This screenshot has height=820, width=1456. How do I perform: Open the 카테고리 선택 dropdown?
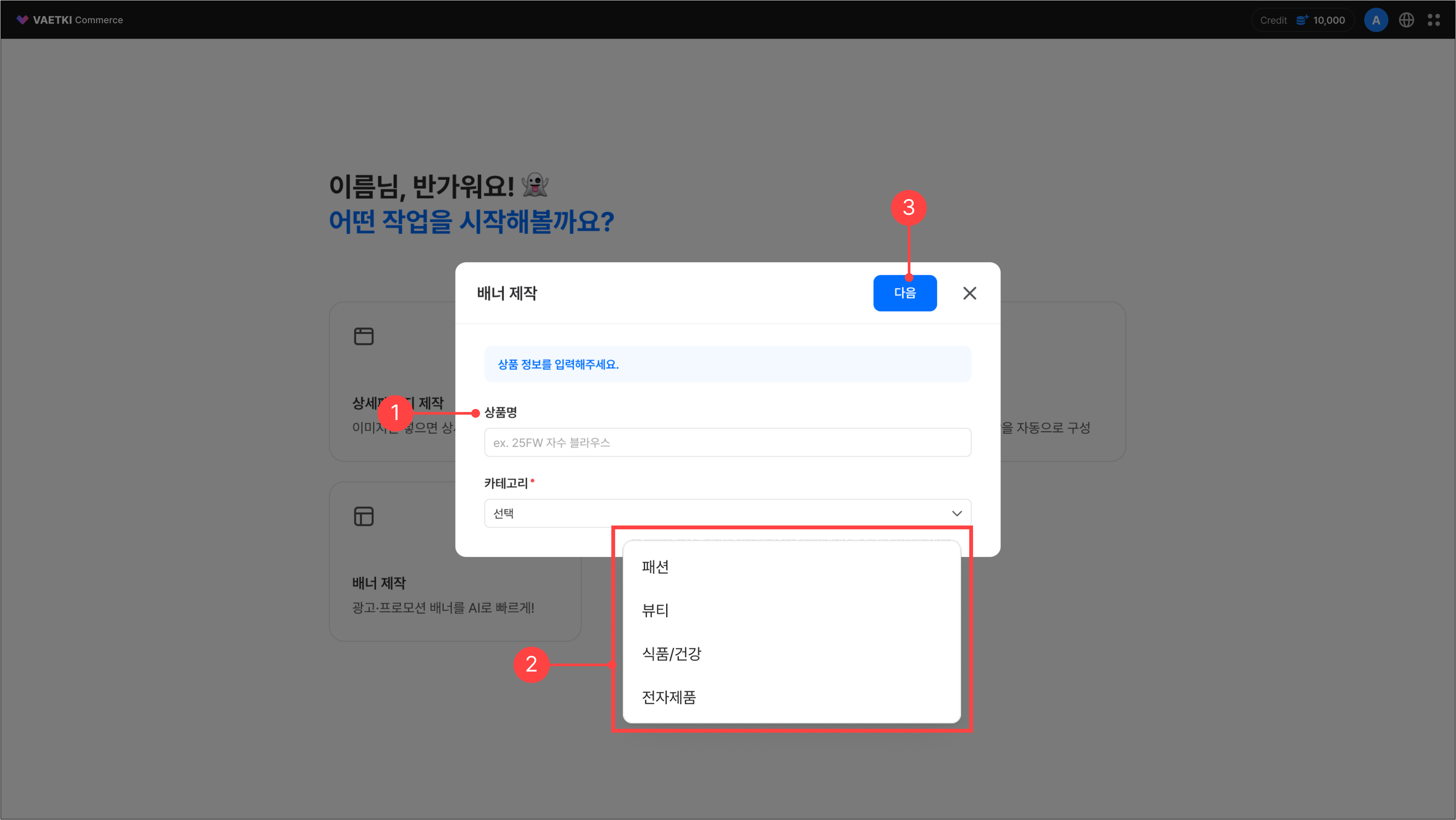click(728, 513)
